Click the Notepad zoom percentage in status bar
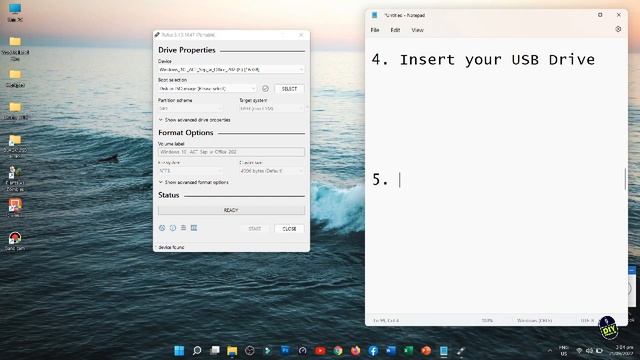This screenshot has height=360, width=640. click(x=487, y=320)
